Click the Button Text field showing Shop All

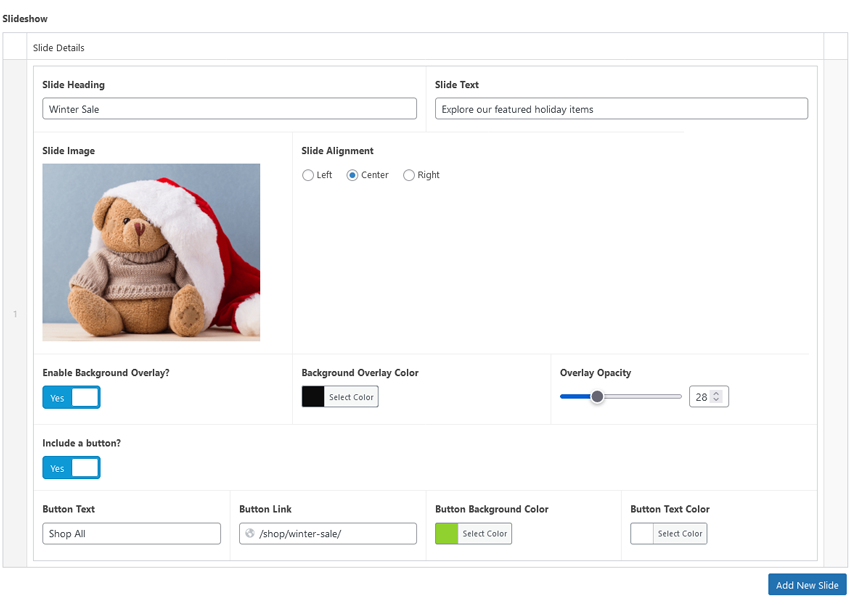[x=131, y=533]
